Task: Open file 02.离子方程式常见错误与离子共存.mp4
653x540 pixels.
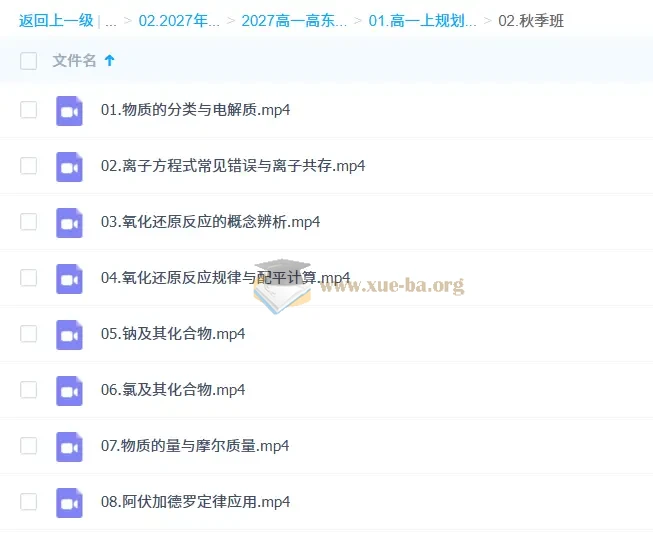Action: [x=233, y=166]
